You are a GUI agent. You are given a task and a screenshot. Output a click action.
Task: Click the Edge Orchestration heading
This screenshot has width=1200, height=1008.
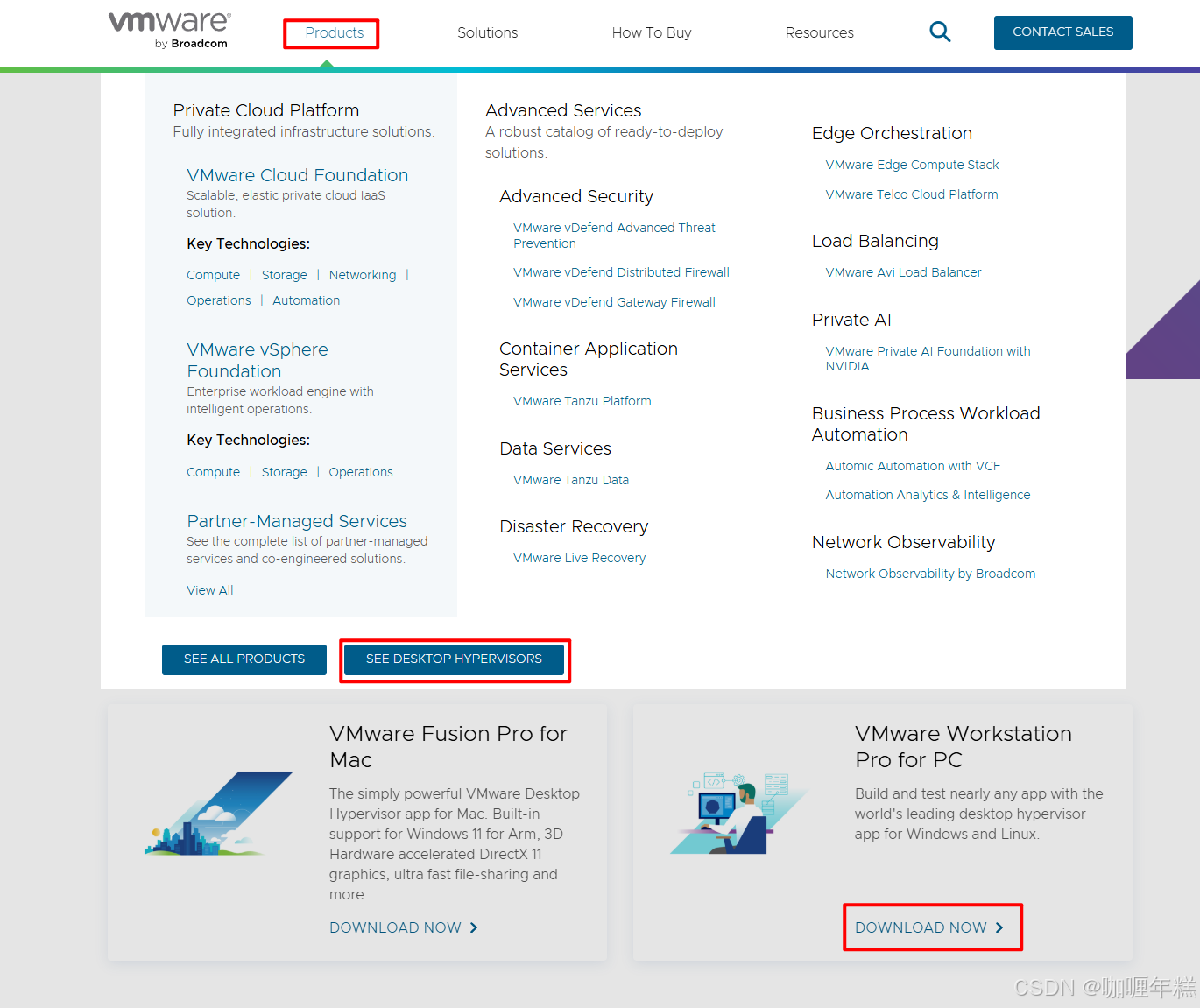[892, 133]
